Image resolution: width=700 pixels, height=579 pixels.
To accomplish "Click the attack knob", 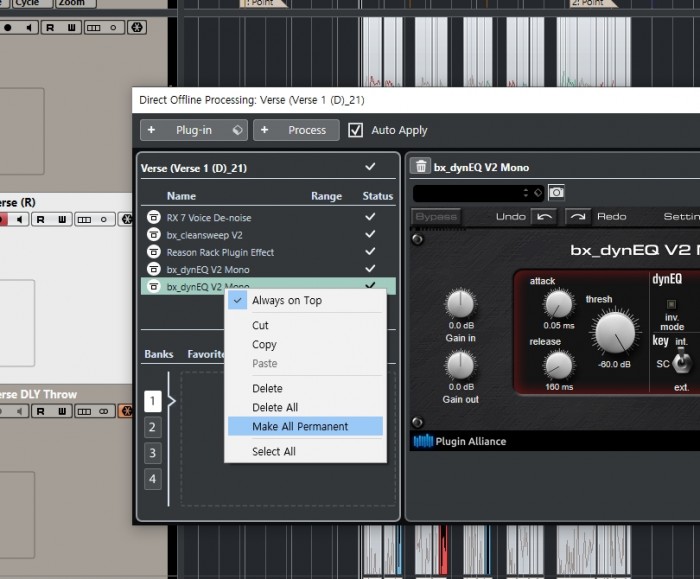I will [558, 304].
